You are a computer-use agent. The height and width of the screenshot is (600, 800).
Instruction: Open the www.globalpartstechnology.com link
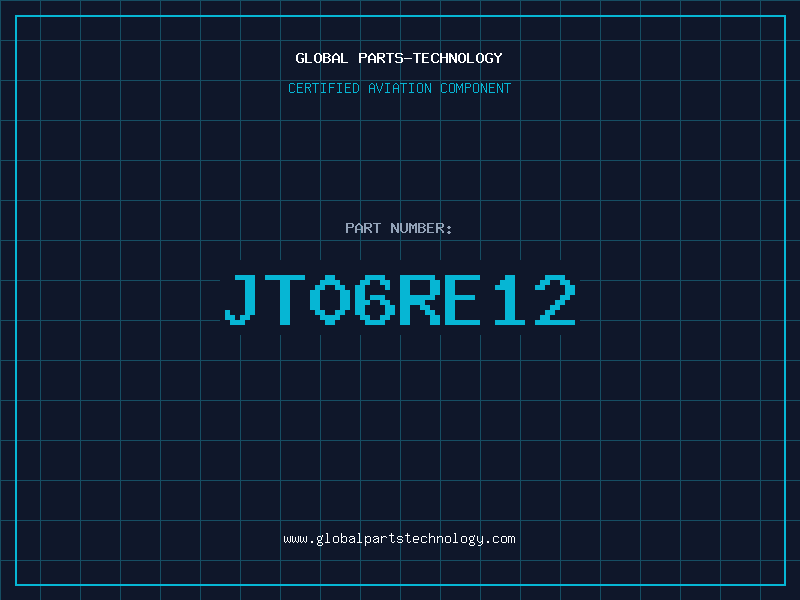click(x=399, y=539)
